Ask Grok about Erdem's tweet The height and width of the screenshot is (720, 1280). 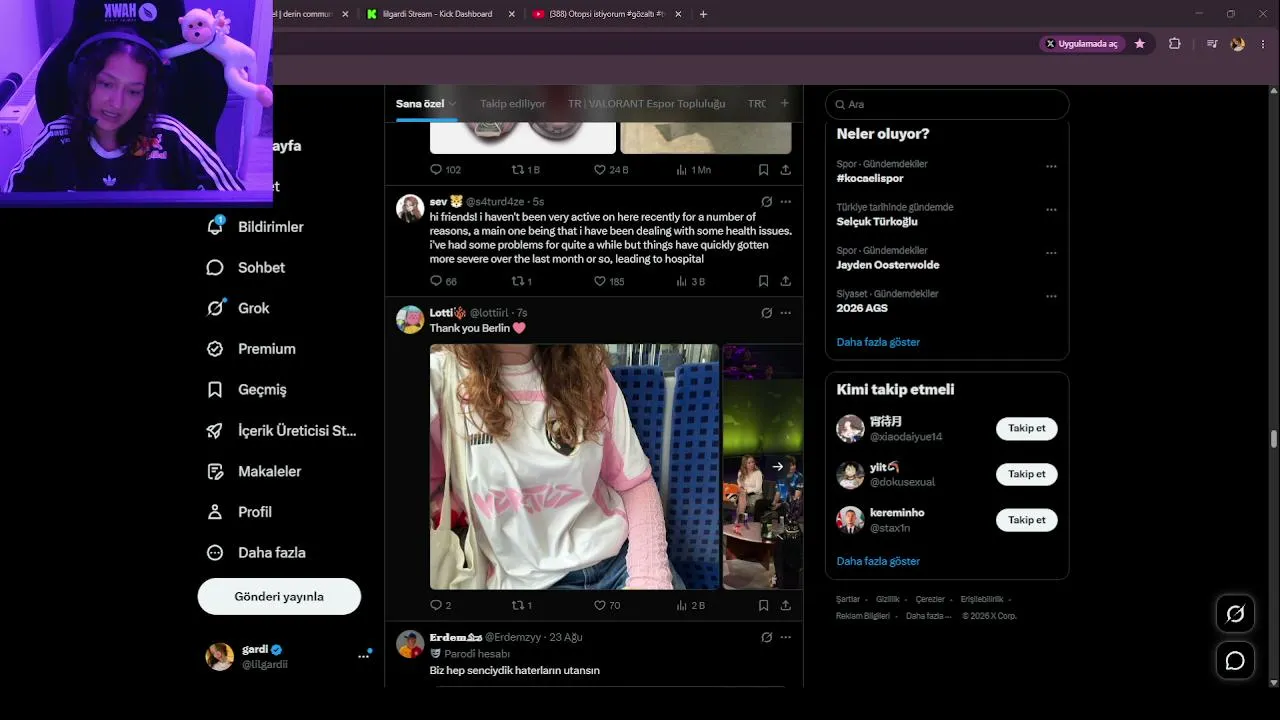767,637
